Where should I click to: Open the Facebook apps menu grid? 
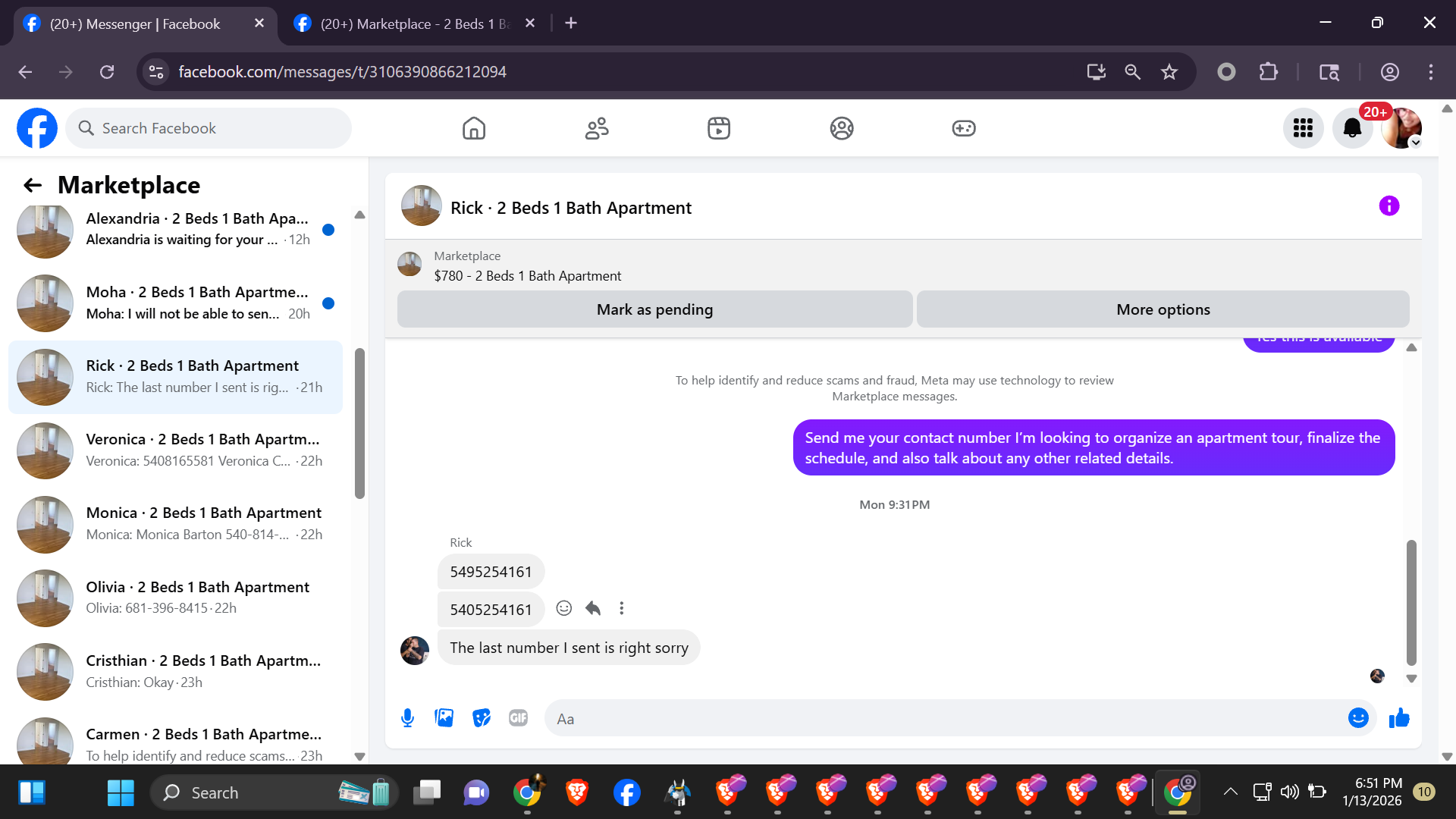point(1303,128)
